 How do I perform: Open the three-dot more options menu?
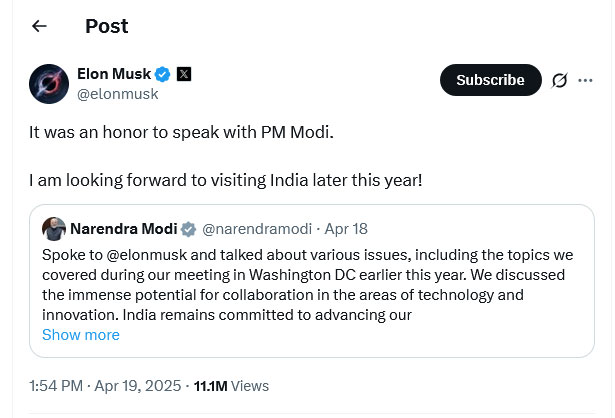pyautogui.click(x=587, y=80)
